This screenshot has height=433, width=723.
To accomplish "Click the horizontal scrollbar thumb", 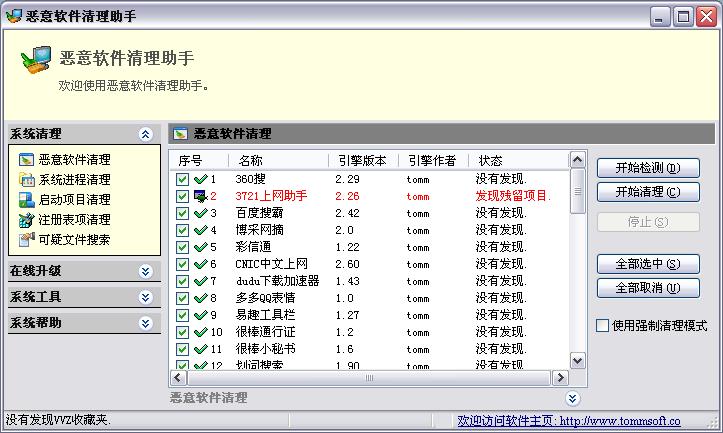I will pos(369,378).
